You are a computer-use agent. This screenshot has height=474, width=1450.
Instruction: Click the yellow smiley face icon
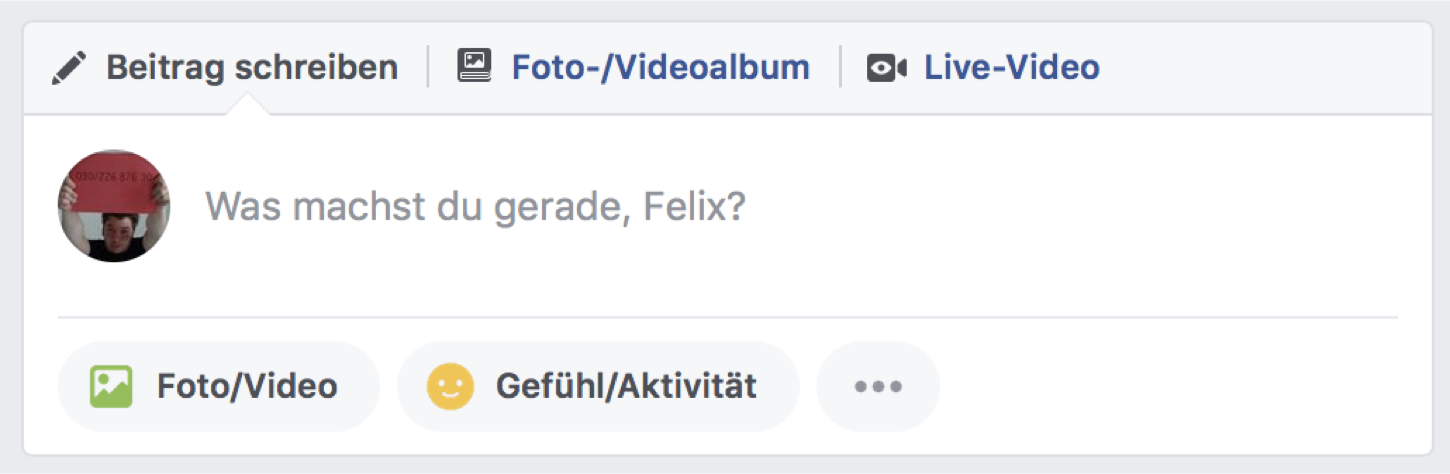click(449, 386)
